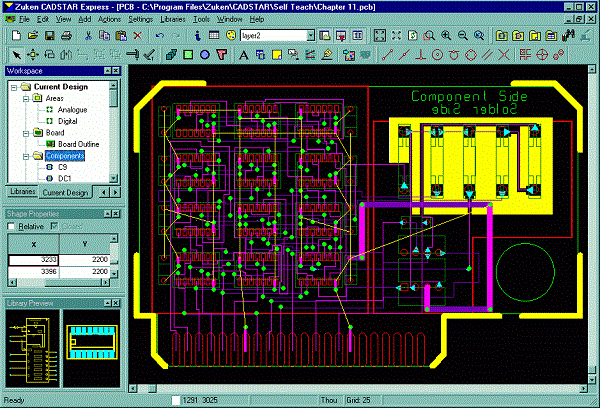Copy selection using the Copy icon
600x408 pixels.
click(x=104, y=36)
